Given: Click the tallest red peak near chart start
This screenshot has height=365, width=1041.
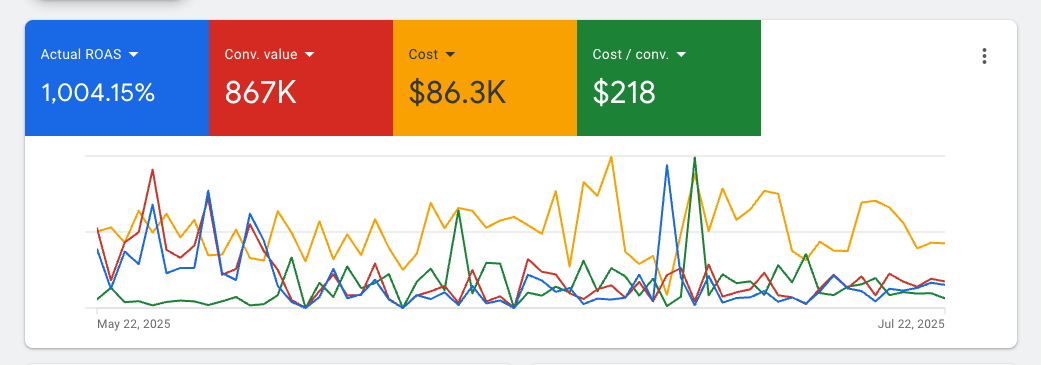Looking at the screenshot, I should pyautogui.click(x=153, y=171).
